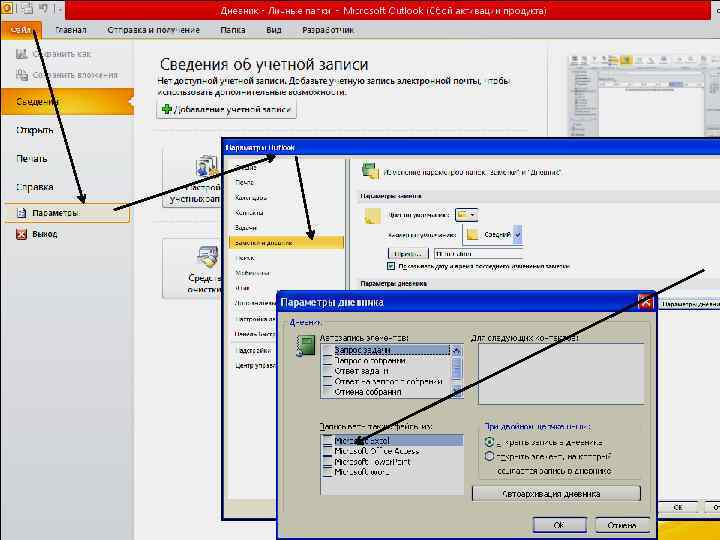Screen dimensions: 720x540
Task: Click the Save As icon in backstage menu
Action: pyautogui.click(x=22, y=54)
